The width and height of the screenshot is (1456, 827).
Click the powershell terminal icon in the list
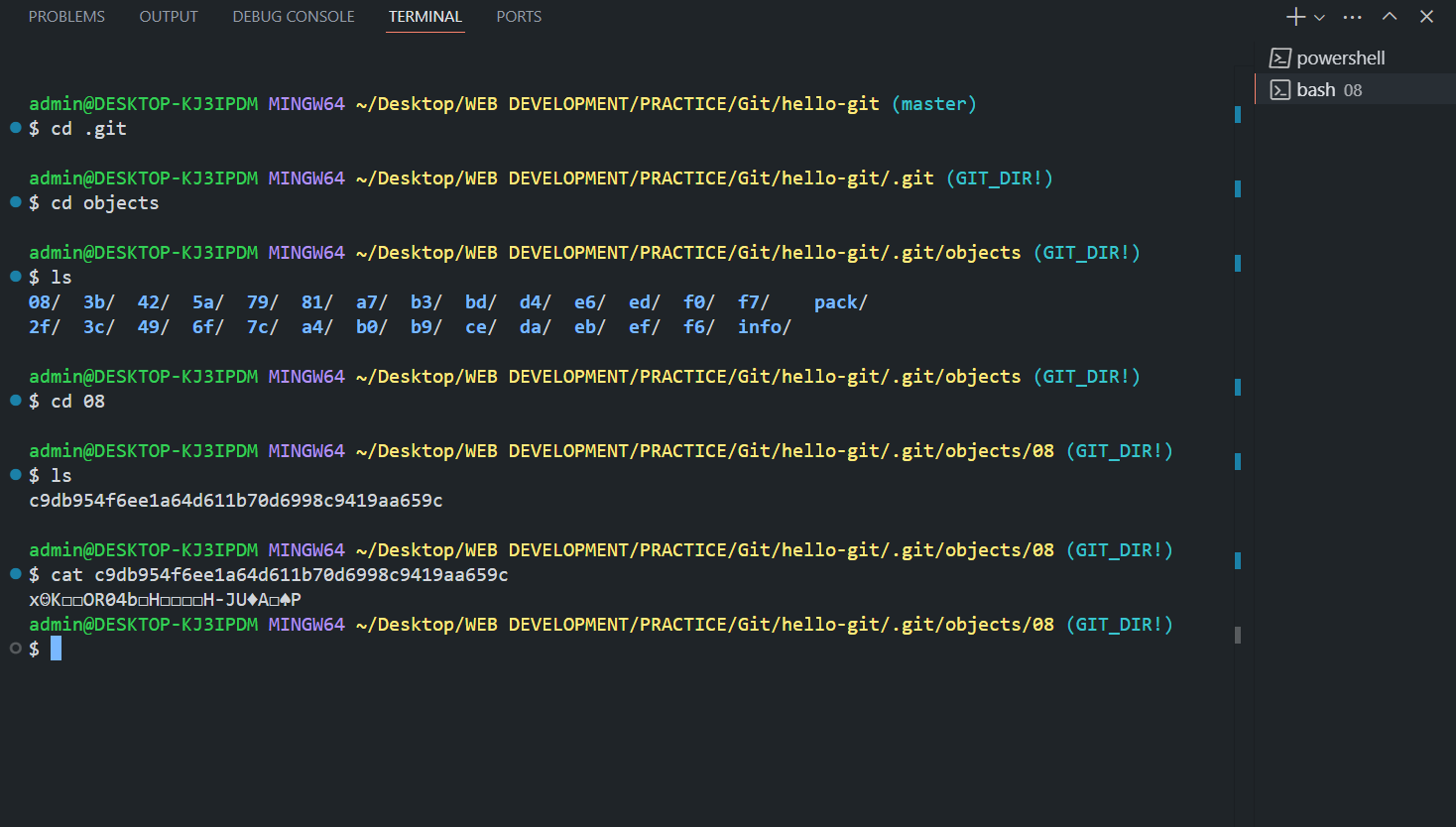(x=1279, y=58)
